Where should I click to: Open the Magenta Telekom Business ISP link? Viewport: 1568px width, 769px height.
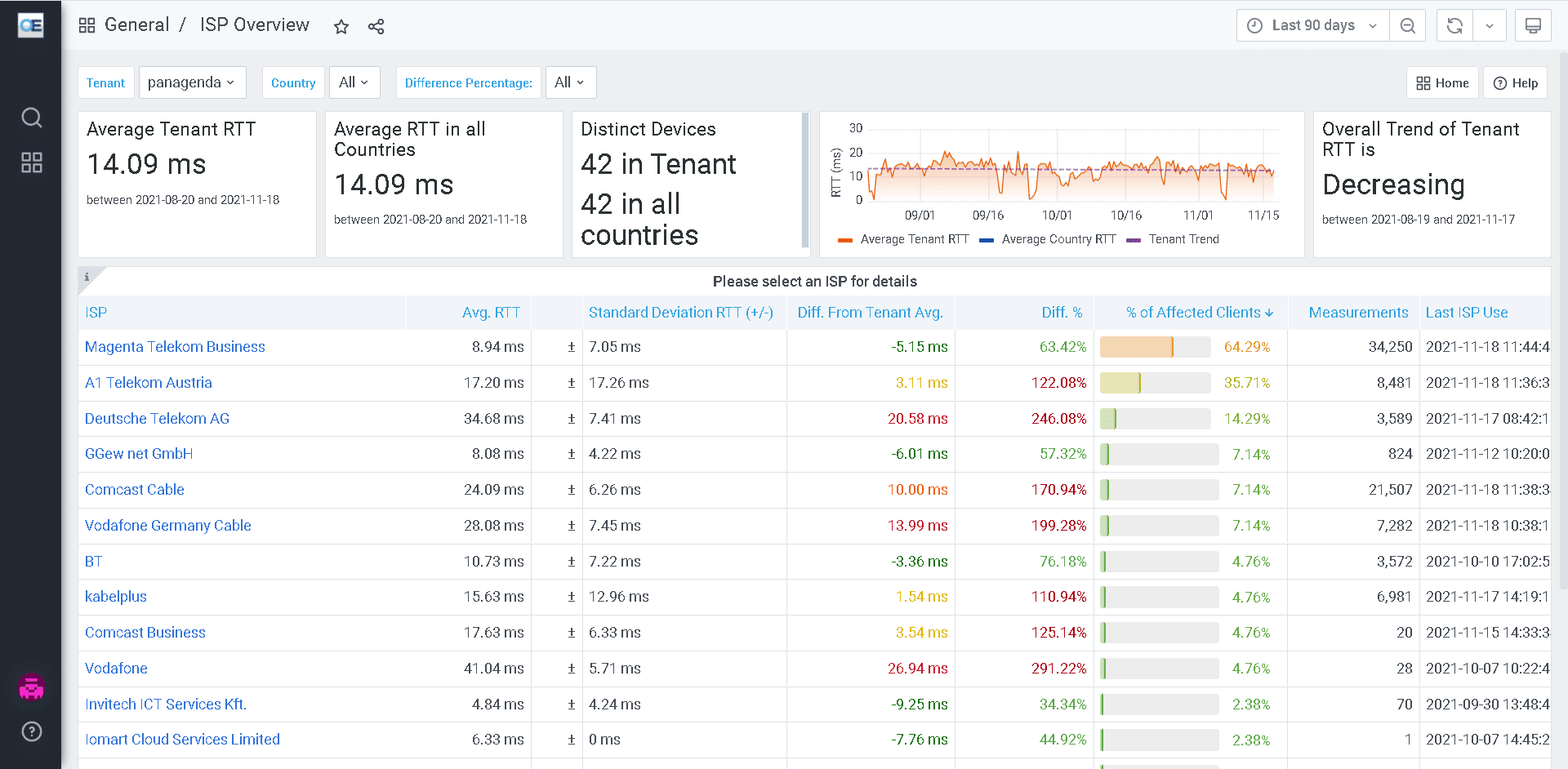[175, 347]
